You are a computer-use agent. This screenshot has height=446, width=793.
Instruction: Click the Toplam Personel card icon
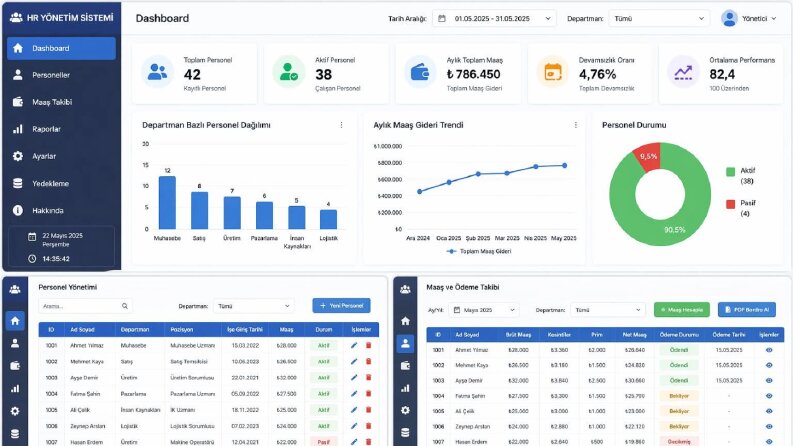[157, 73]
